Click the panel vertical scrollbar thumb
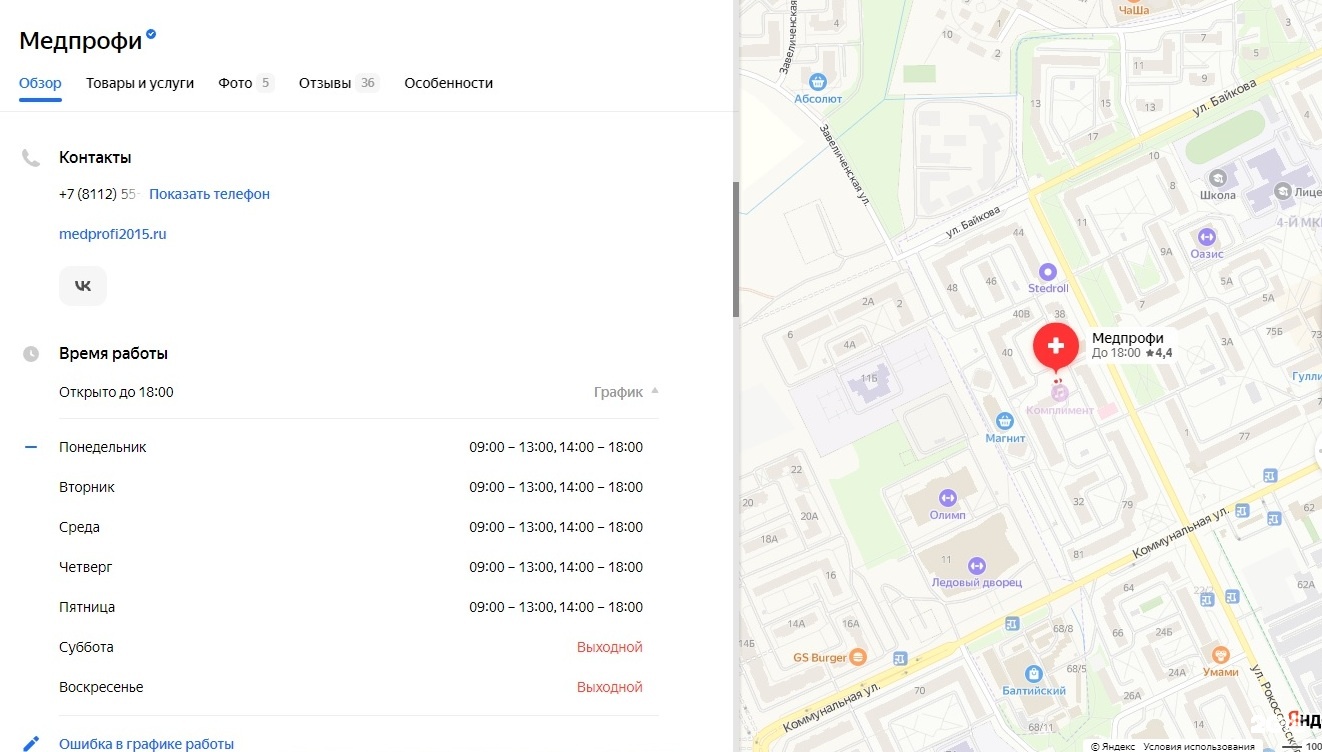 [x=736, y=250]
